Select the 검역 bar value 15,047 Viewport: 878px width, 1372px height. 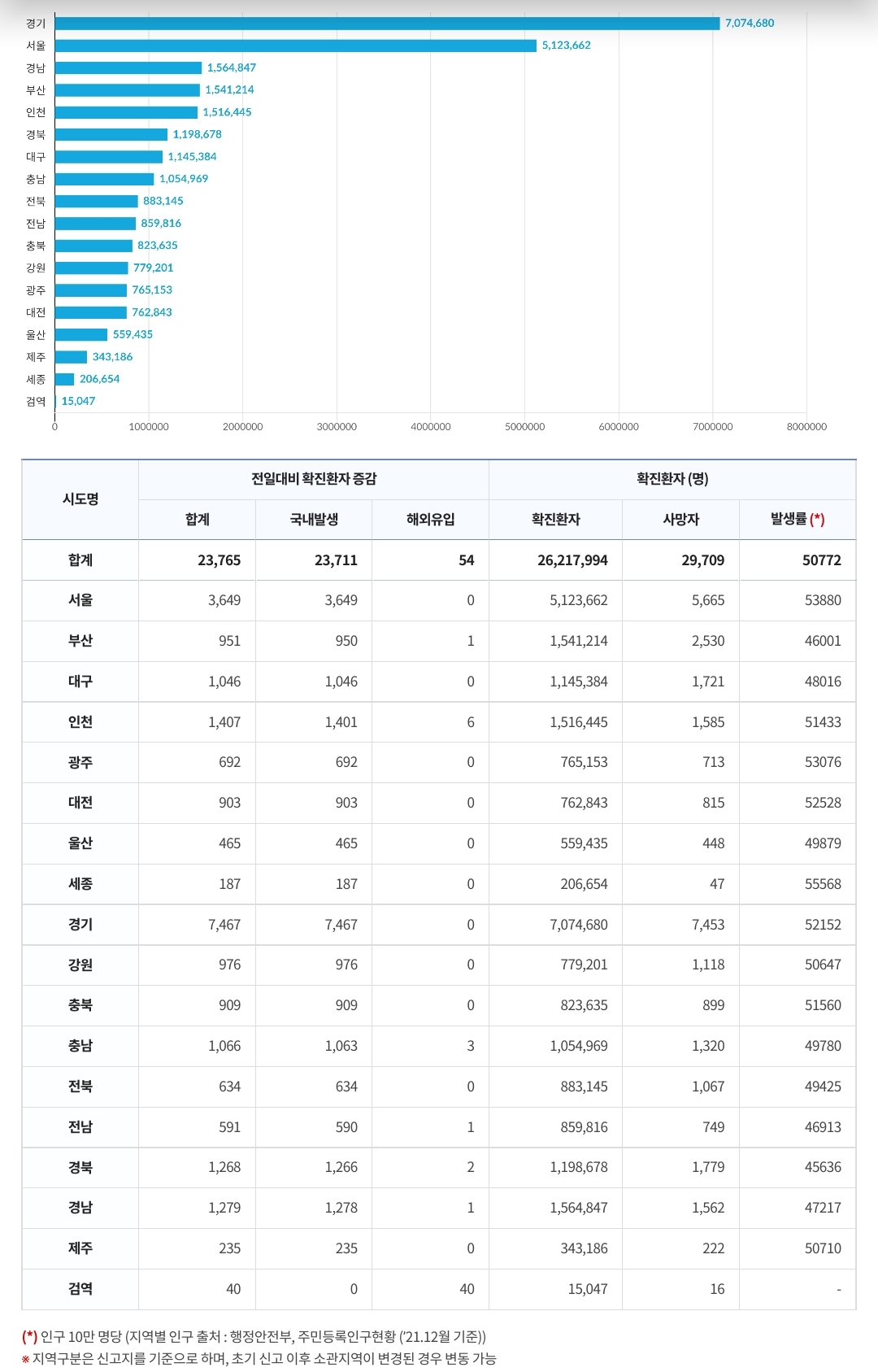[x=78, y=401]
